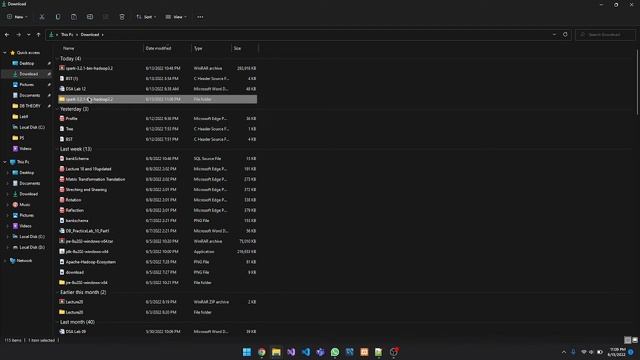This screenshot has width=640, height=360.
Task: Select Music under This PC
Action: pos(26,204)
